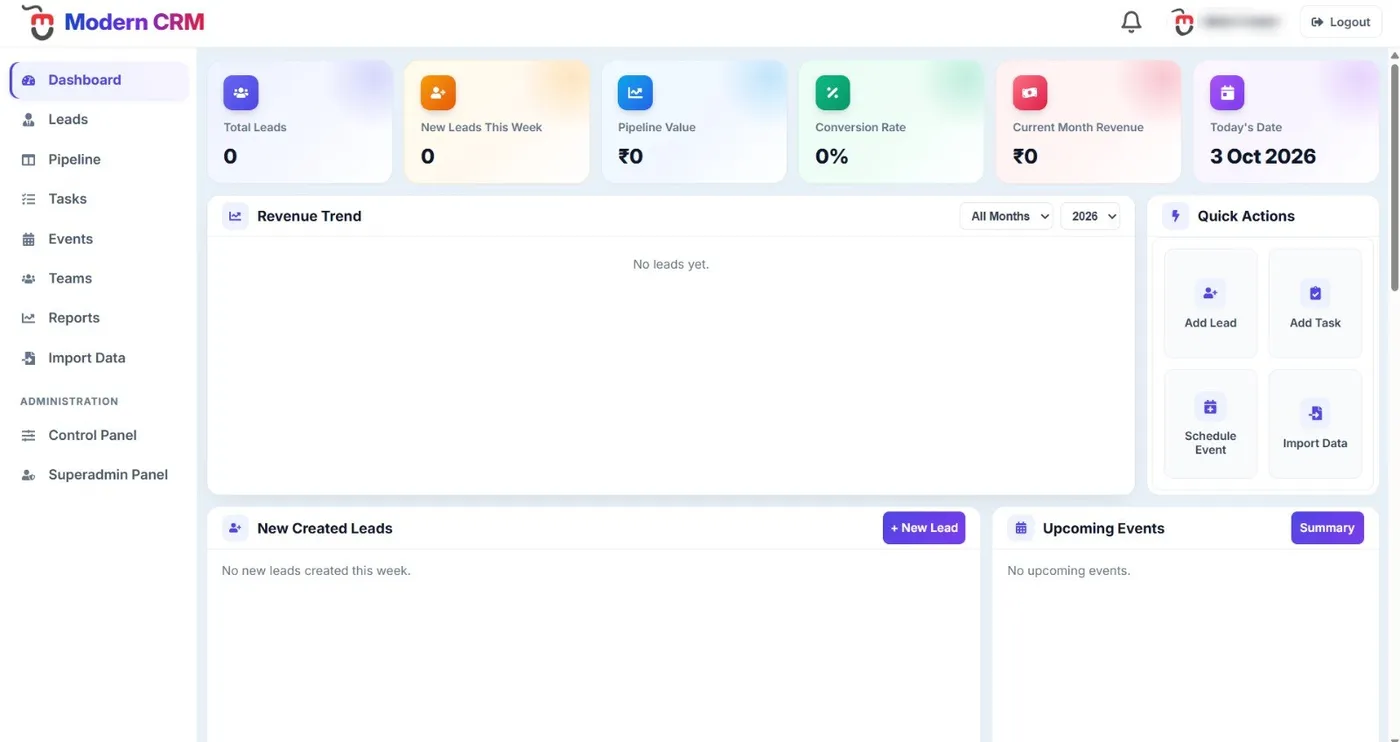Open Control Panel from the sidebar
1400x742 pixels.
coord(99,435)
